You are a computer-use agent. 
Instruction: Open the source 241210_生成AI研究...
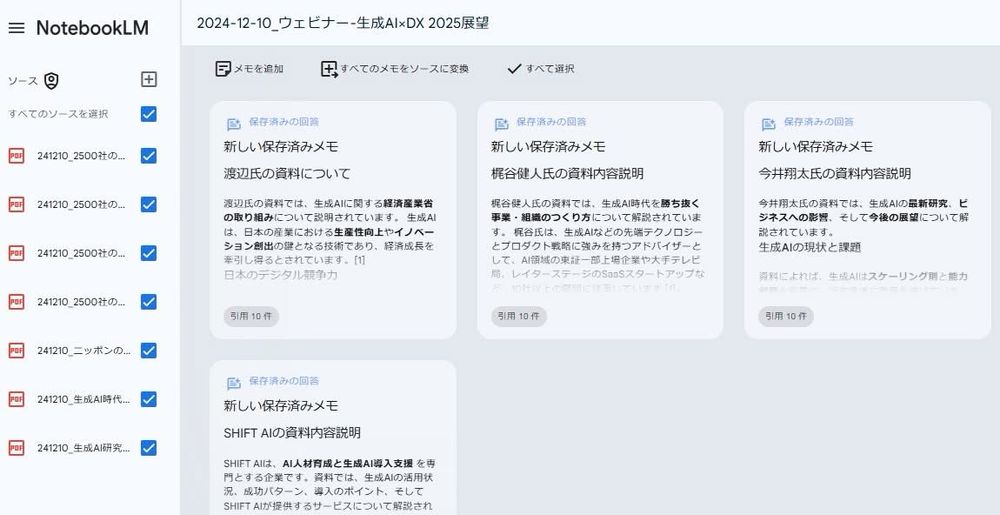[84, 447]
